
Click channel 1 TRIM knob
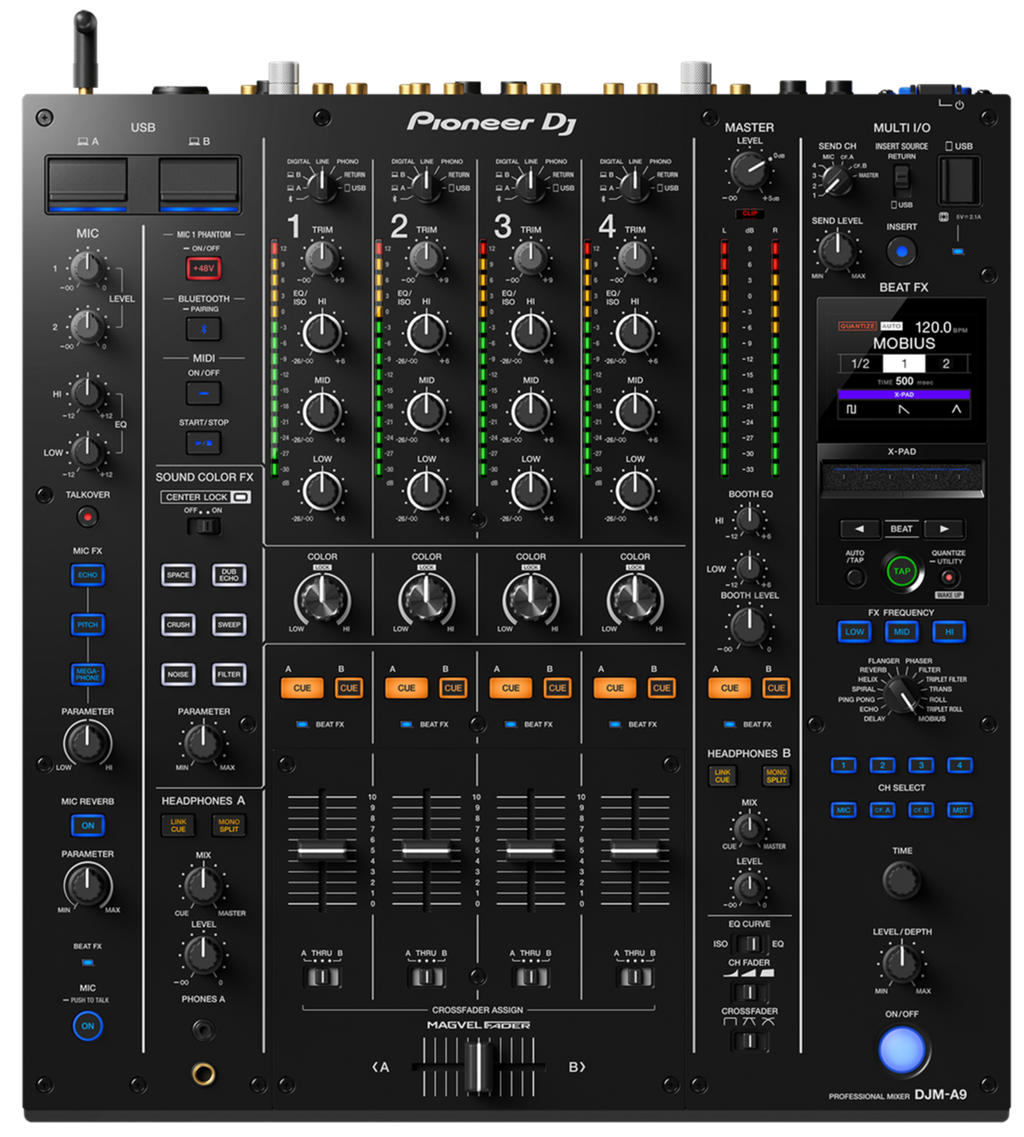[x=322, y=257]
